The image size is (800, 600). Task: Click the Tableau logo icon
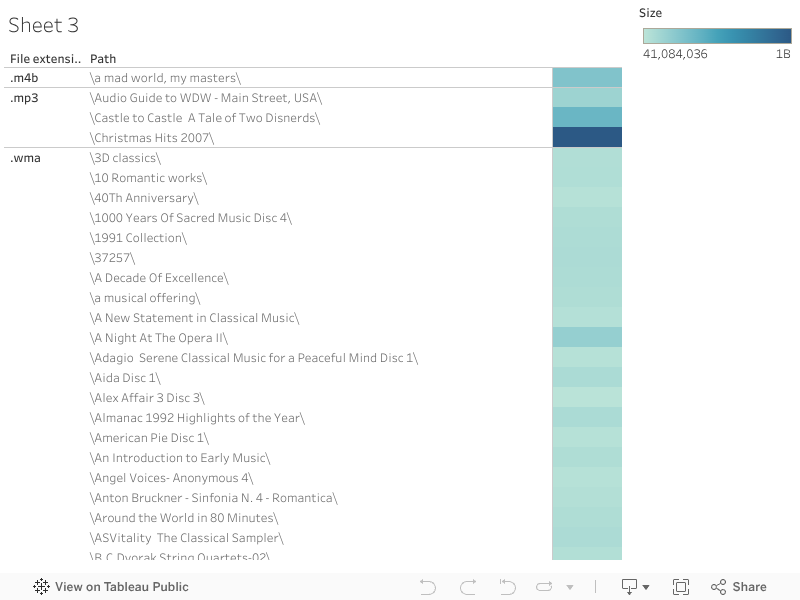[41, 587]
